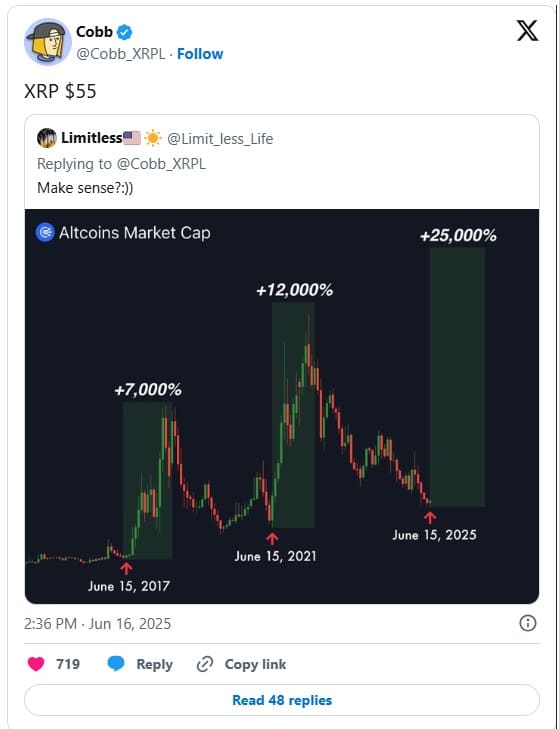Click the 2:36 PM Jun 16, 2025 timestamp

(97, 623)
